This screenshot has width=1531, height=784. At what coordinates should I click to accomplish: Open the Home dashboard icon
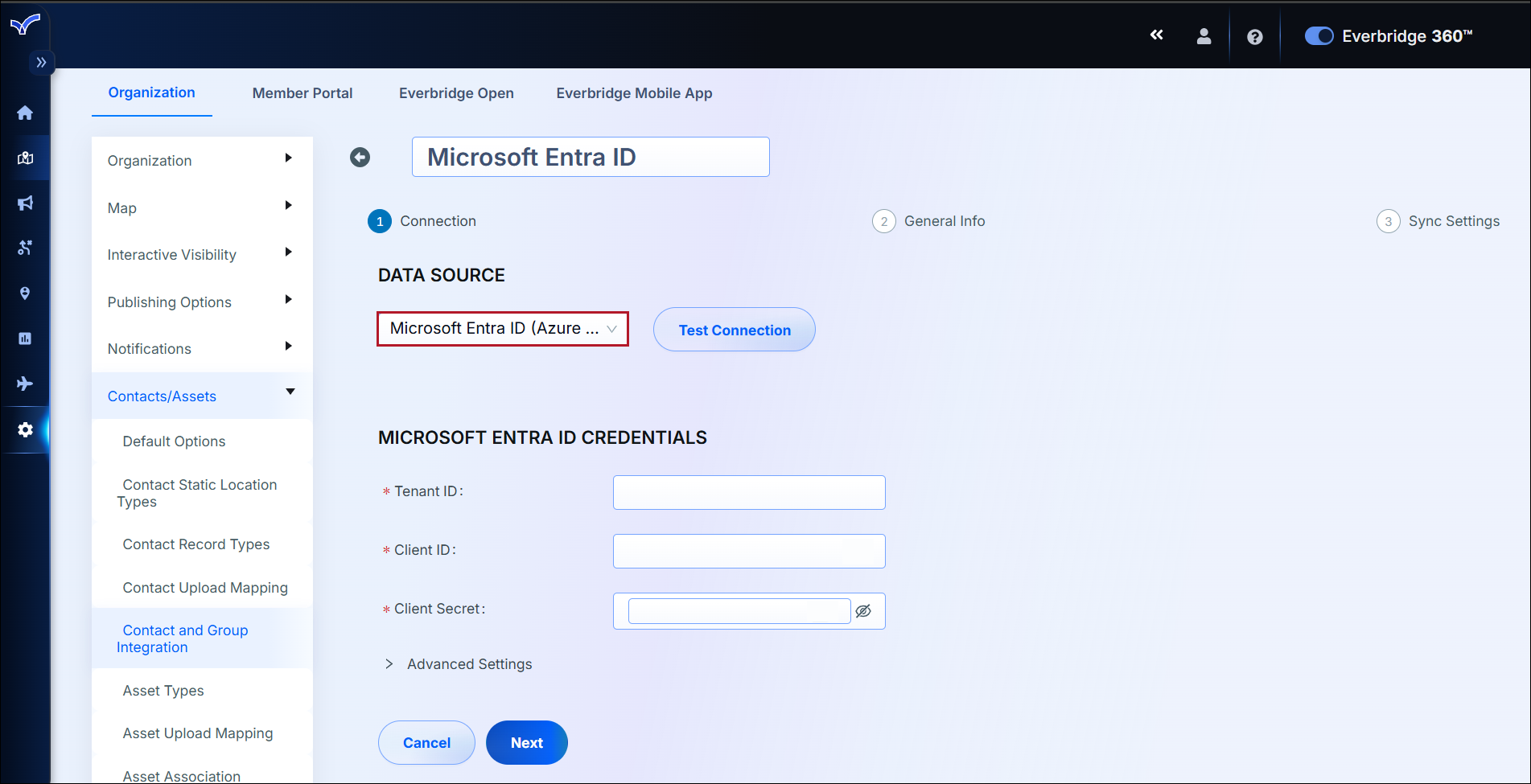coord(25,113)
